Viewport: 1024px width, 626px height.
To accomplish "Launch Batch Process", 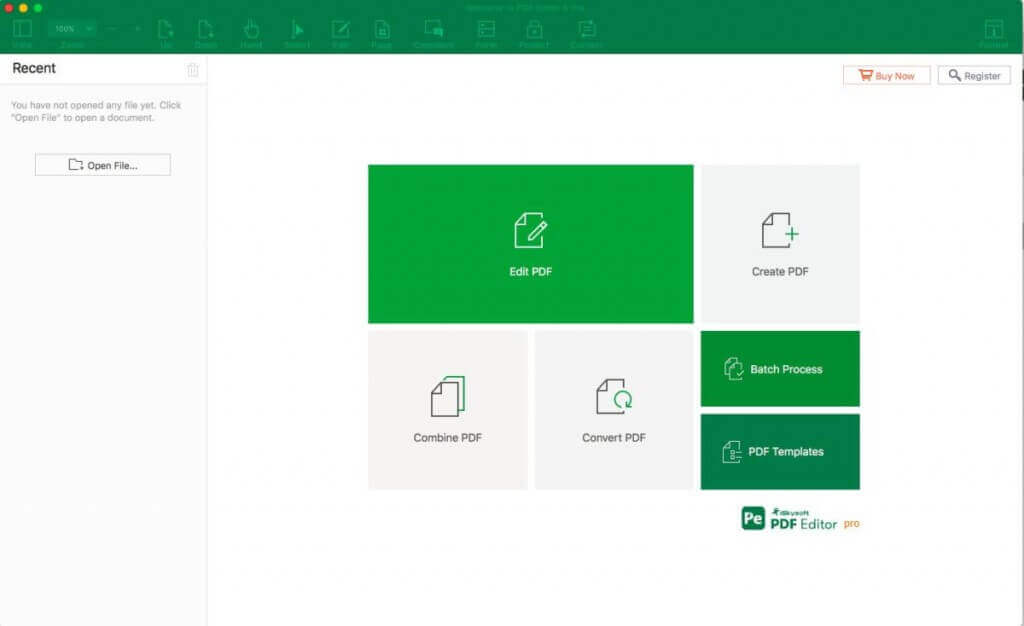I will pos(780,369).
